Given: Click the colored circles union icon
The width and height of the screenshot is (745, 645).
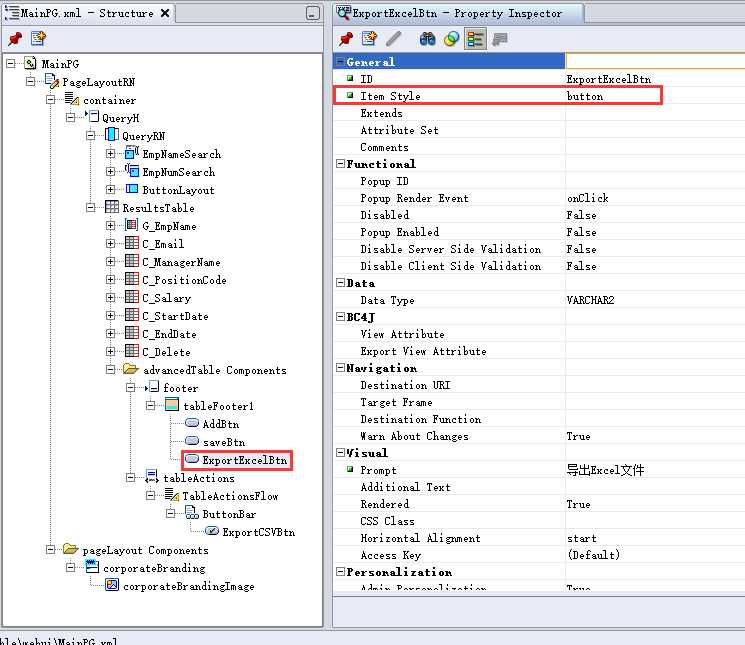Looking at the screenshot, I should point(451,38).
